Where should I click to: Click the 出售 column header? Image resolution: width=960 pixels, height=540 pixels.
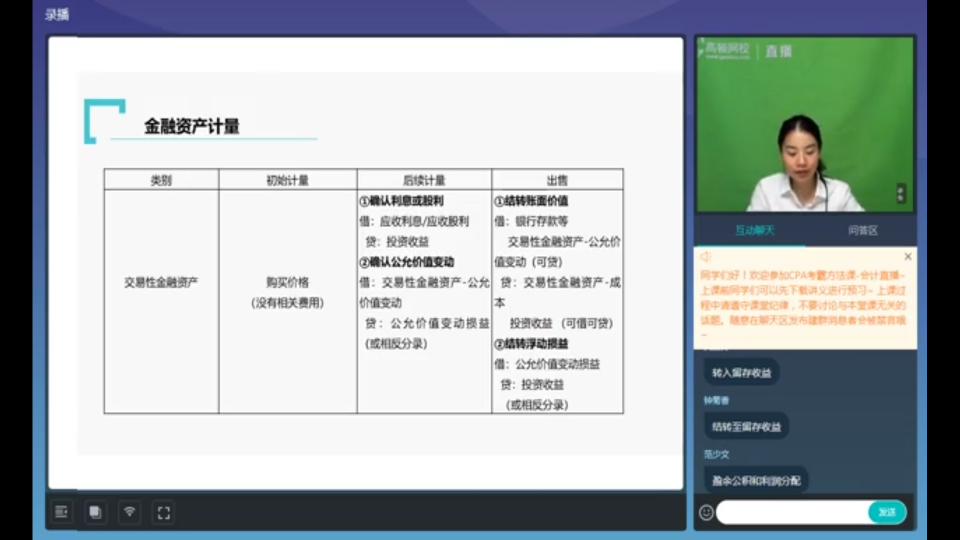[557, 180]
